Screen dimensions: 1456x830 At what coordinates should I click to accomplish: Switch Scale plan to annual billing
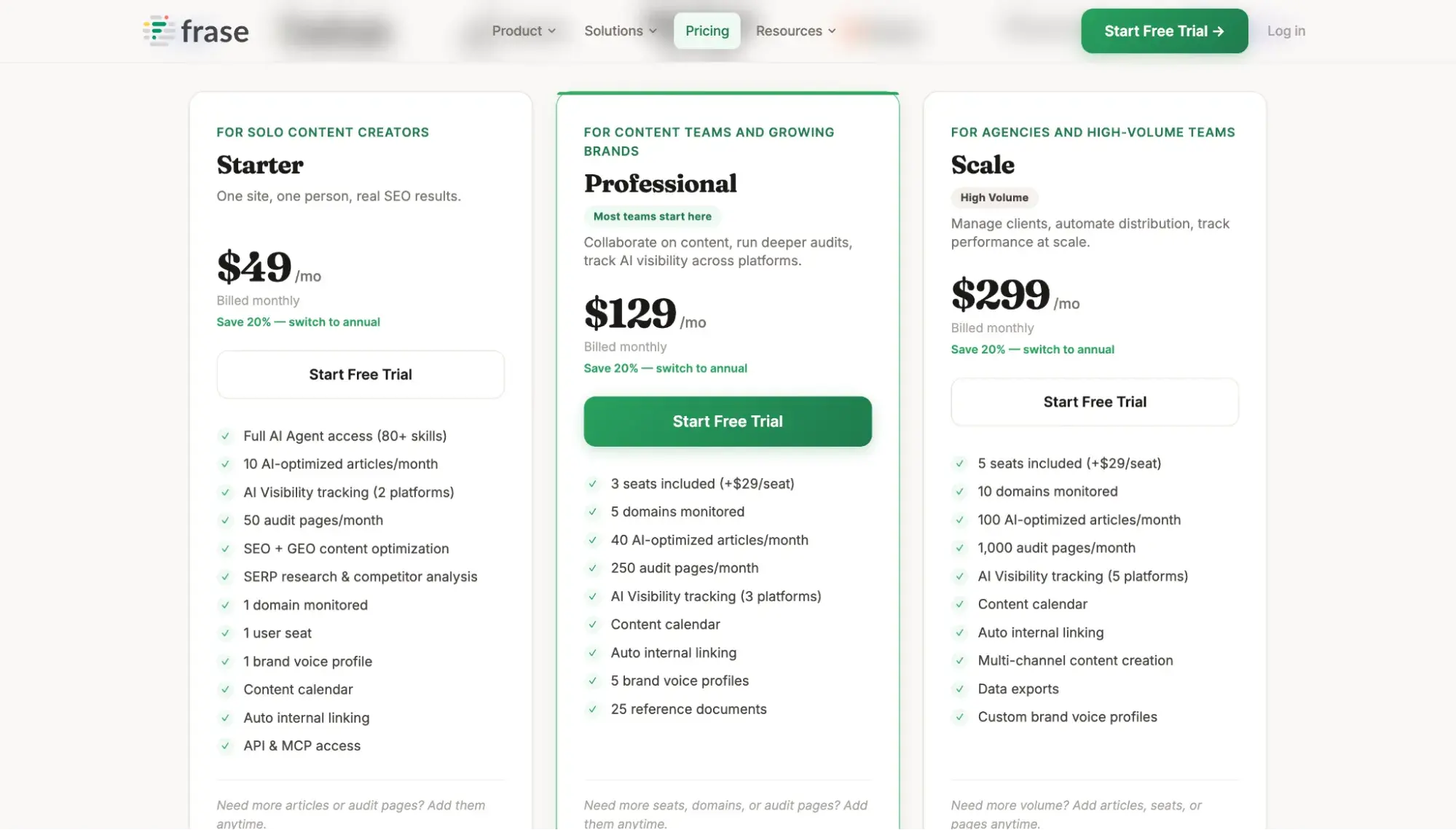(1032, 349)
